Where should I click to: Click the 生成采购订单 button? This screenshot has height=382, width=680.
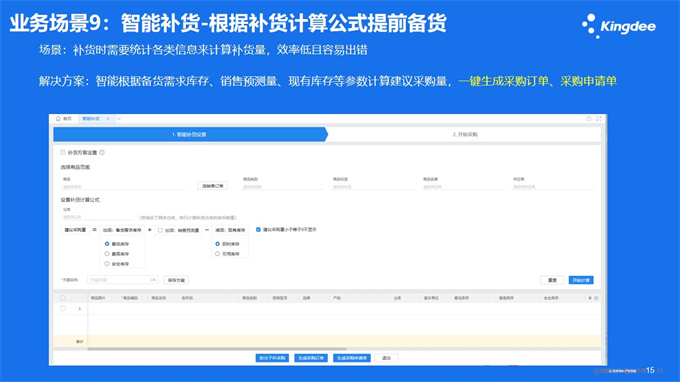(x=311, y=358)
